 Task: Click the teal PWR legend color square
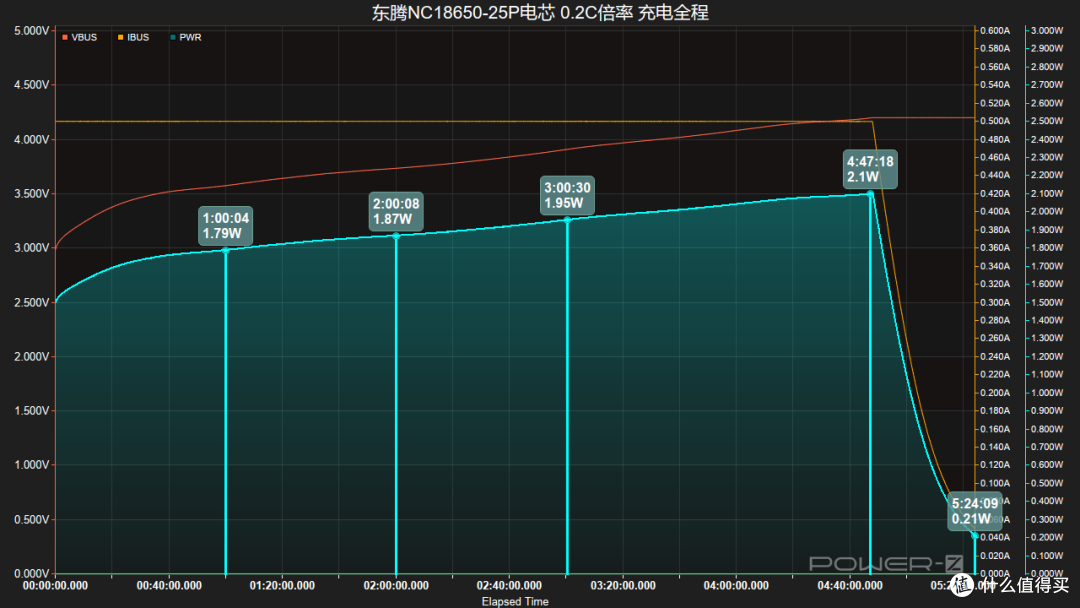173,37
